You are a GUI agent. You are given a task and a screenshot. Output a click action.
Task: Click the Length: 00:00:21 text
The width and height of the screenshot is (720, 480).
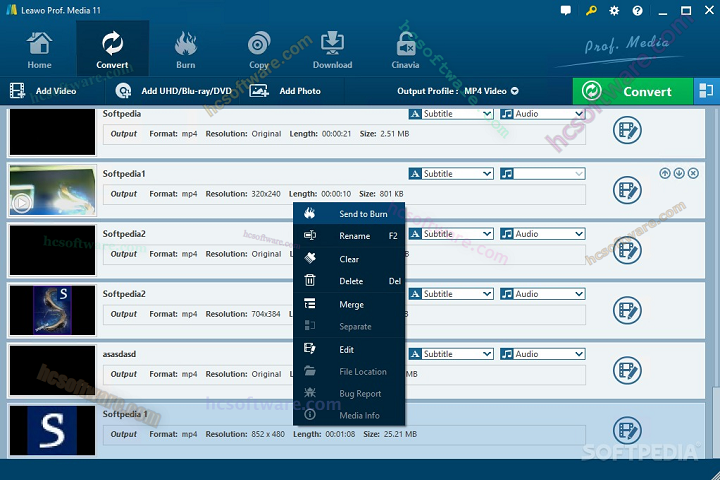320,134
